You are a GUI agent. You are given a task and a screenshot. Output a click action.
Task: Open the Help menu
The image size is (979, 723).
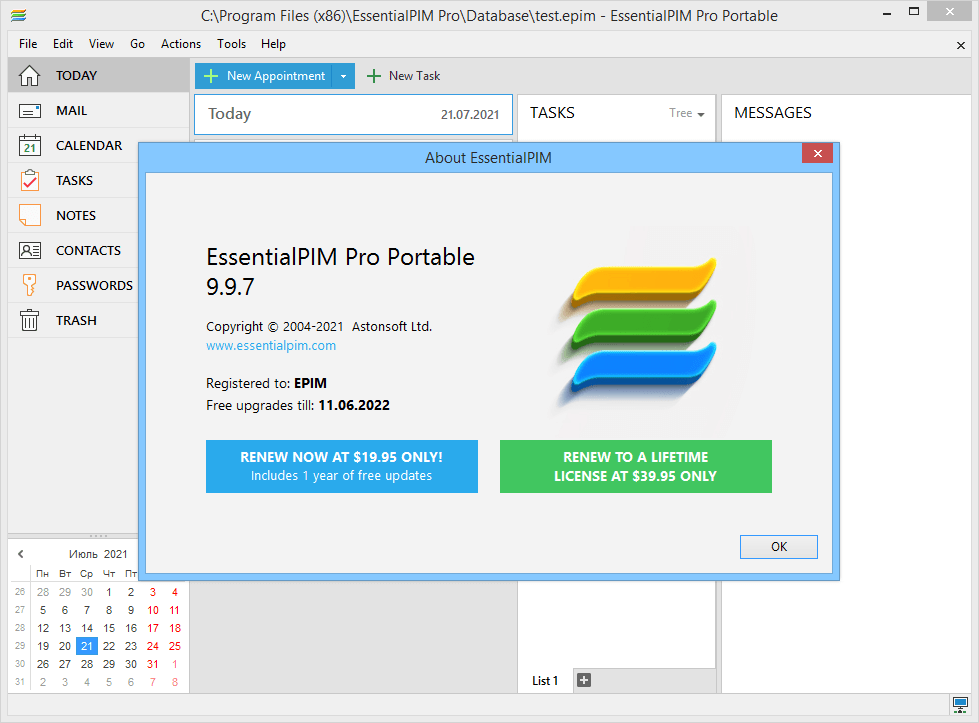pos(273,44)
